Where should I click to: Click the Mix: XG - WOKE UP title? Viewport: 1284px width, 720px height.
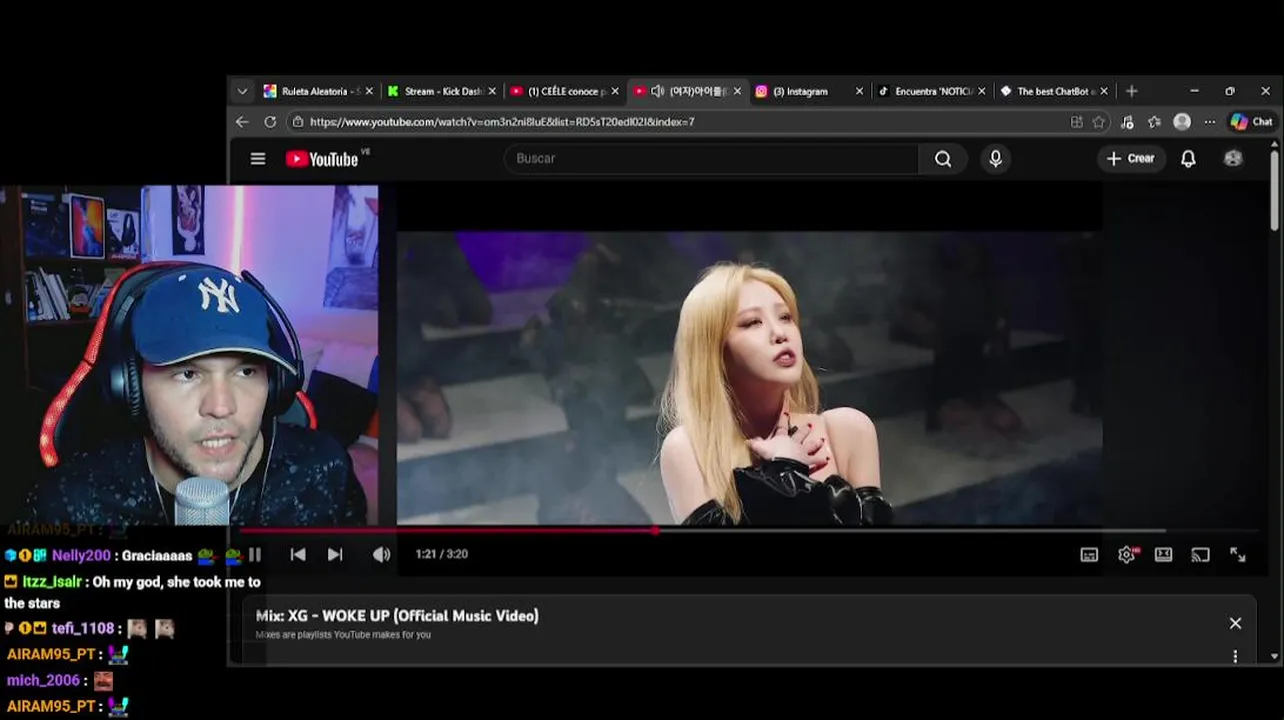click(x=397, y=616)
